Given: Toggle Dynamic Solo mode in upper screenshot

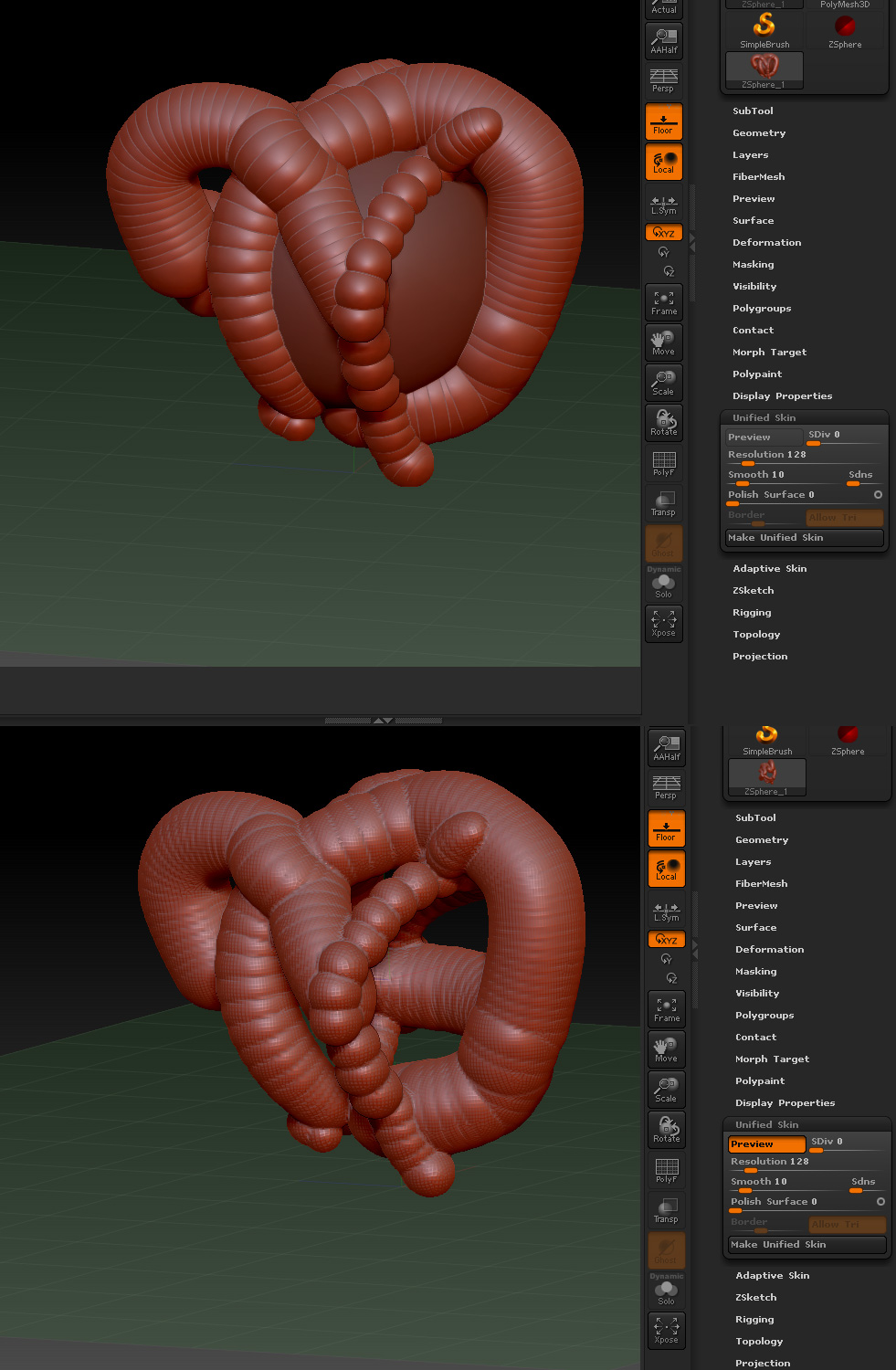Looking at the screenshot, I should point(664,584).
